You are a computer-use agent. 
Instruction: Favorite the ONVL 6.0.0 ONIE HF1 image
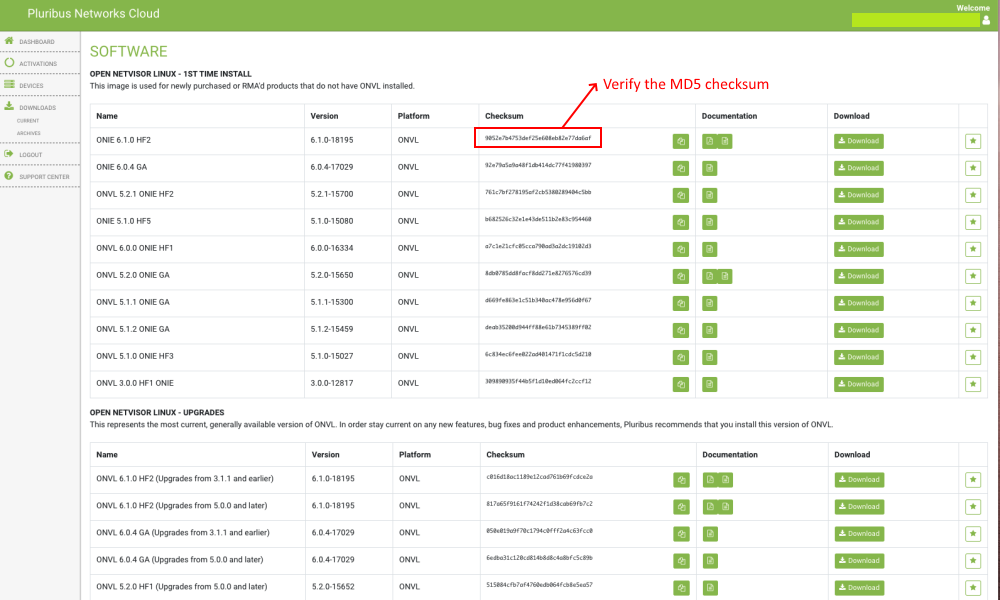tap(973, 249)
